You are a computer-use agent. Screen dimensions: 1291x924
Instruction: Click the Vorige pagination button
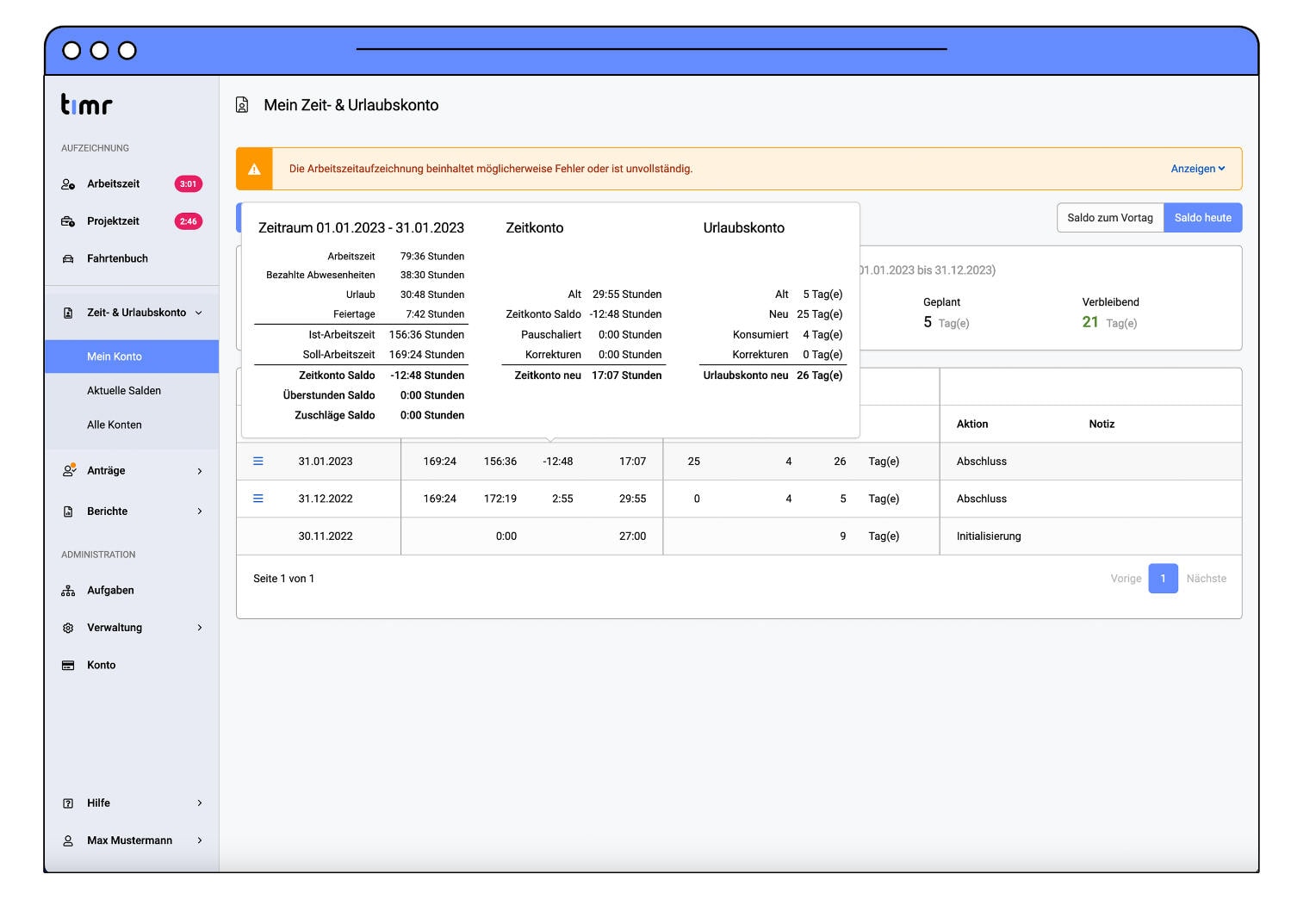[1126, 579]
